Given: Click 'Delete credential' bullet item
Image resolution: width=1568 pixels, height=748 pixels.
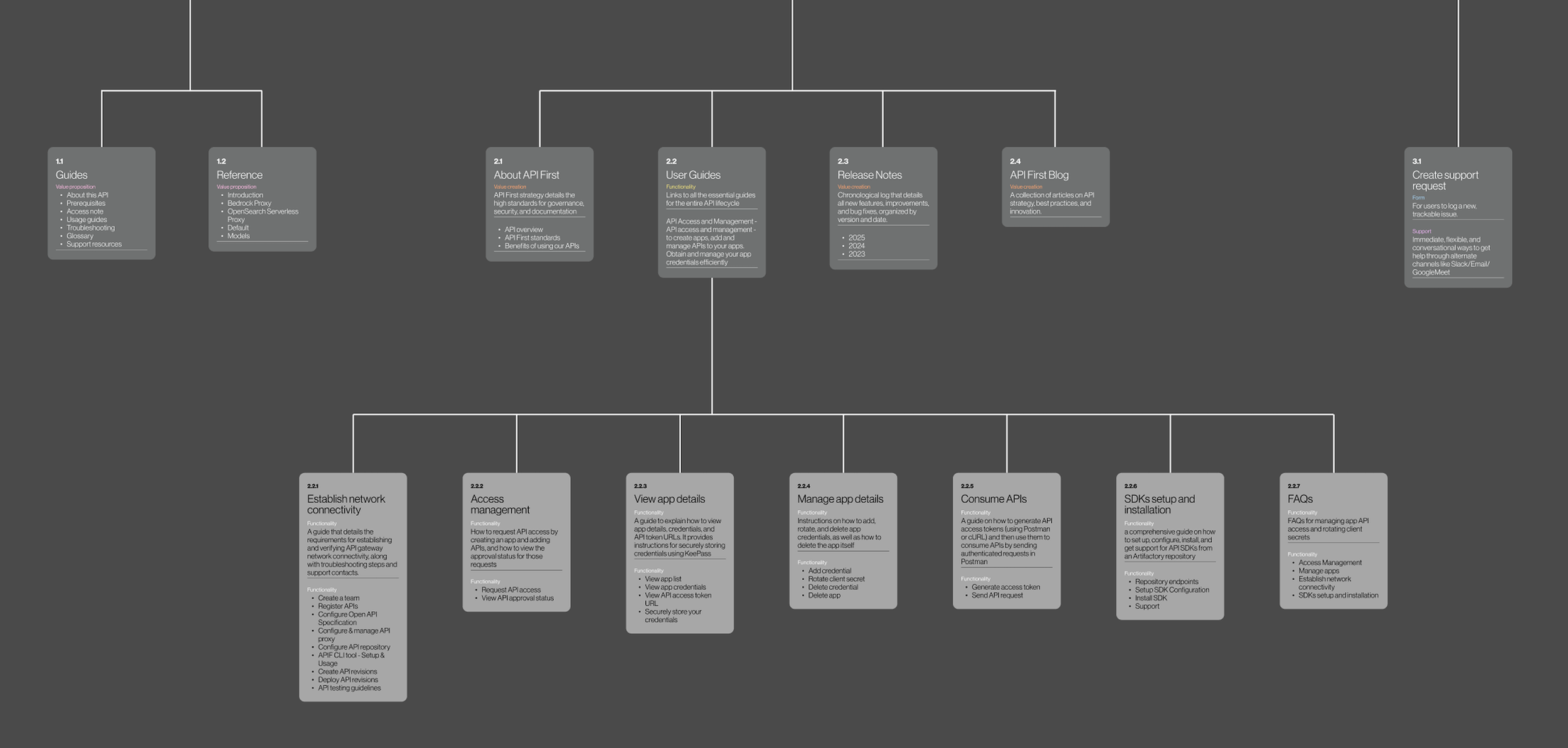Looking at the screenshot, I should pyautogui.click(x=834, y=587).
